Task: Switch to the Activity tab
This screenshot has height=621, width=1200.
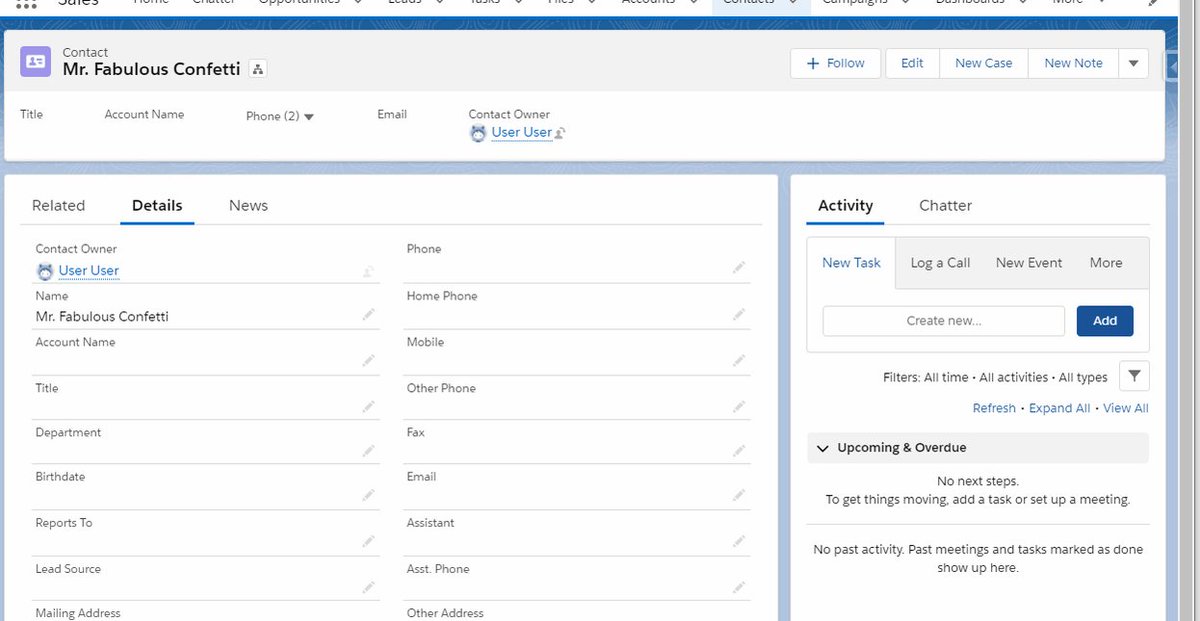Action: pos(845,205)
